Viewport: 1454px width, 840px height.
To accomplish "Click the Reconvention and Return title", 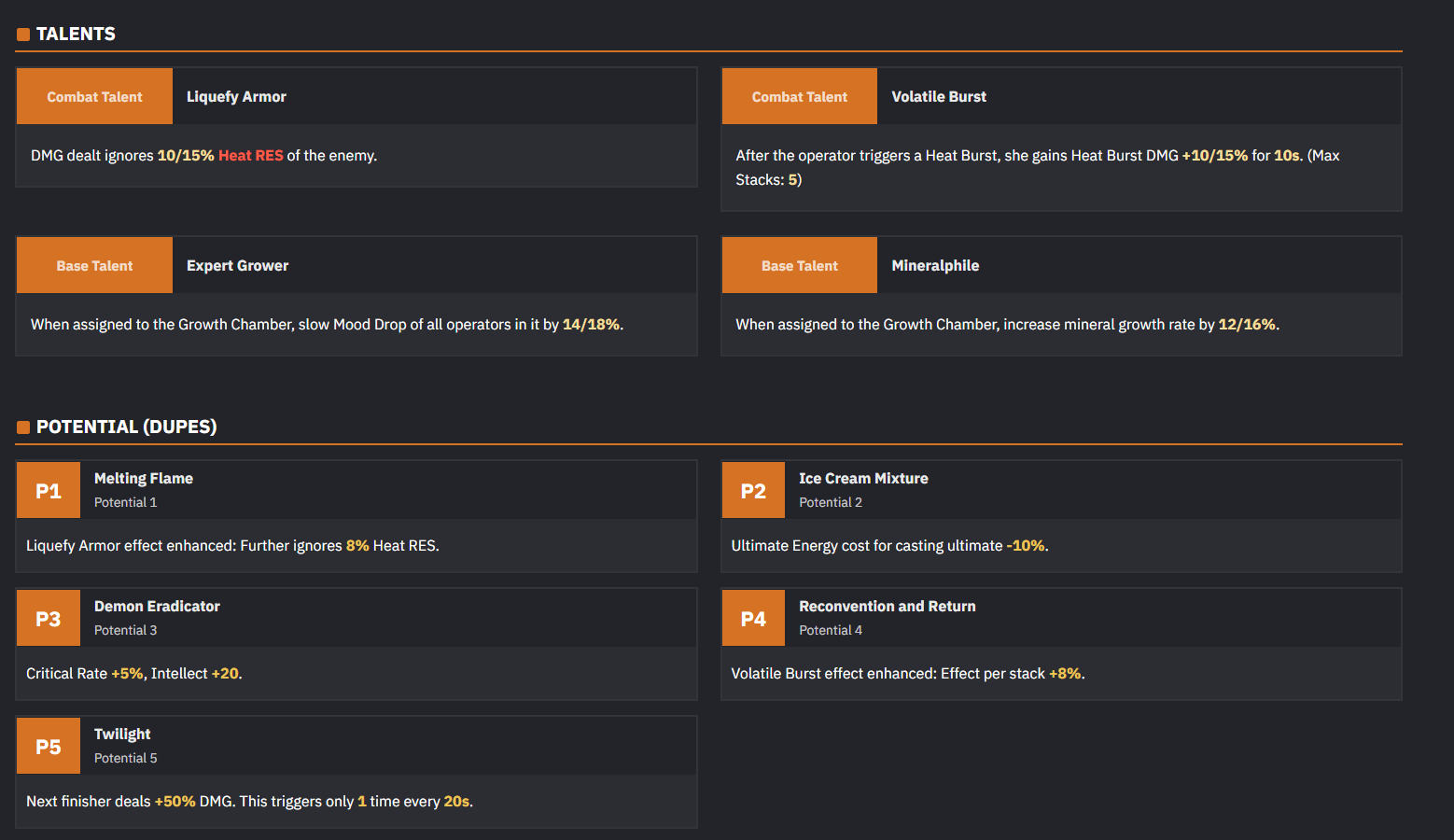I will [x=888, y=606].
